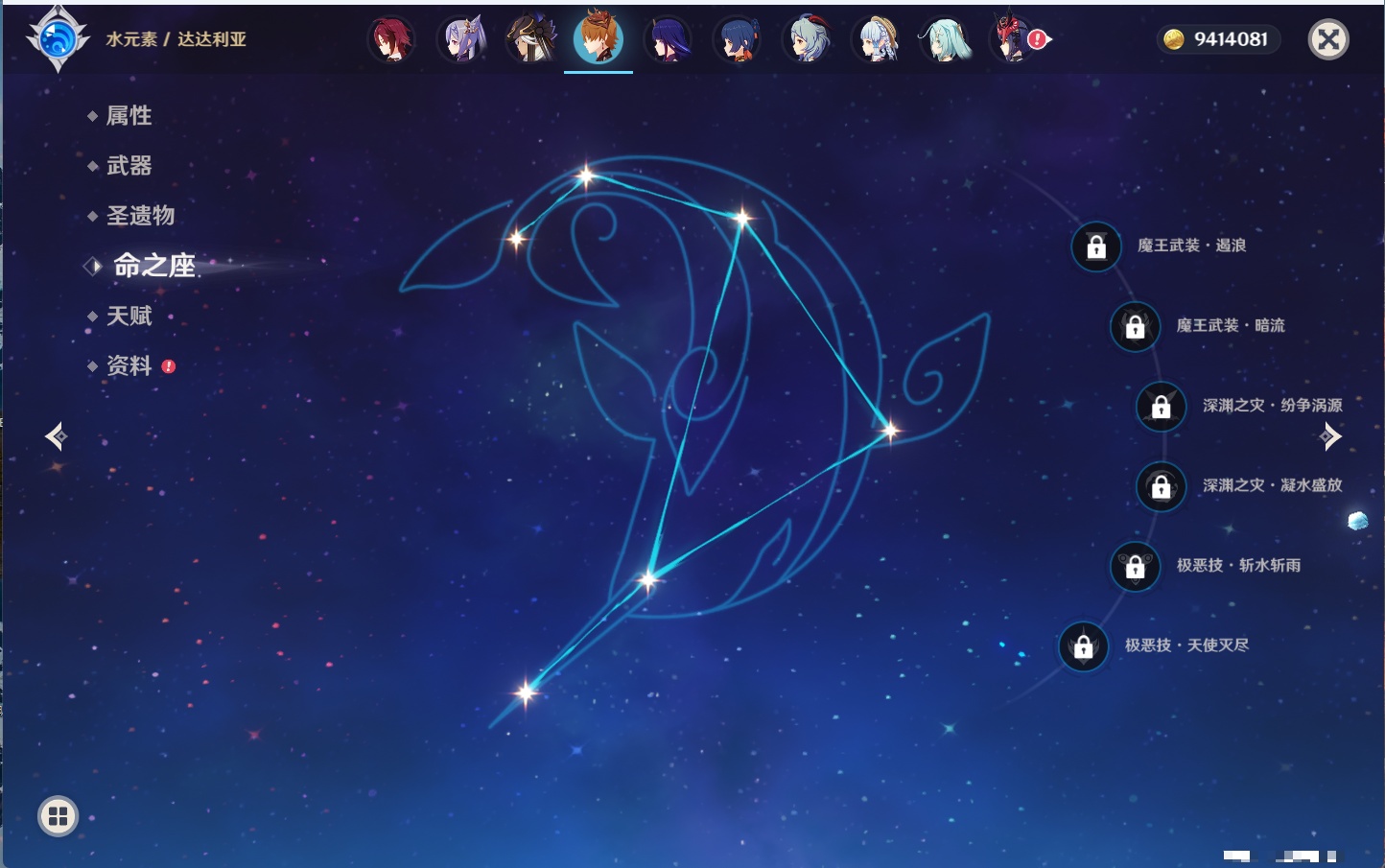Open the 资料 profile tab
The width and height of the screenshot is (1385, 868).
click(129, 365)
